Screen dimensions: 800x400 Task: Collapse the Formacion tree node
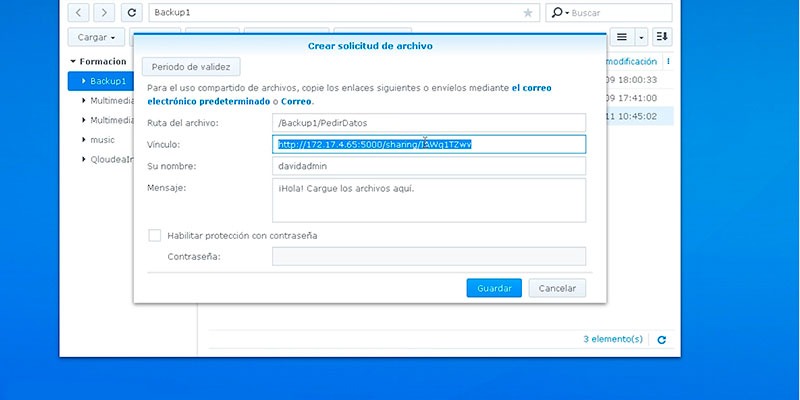pos(73,61)
